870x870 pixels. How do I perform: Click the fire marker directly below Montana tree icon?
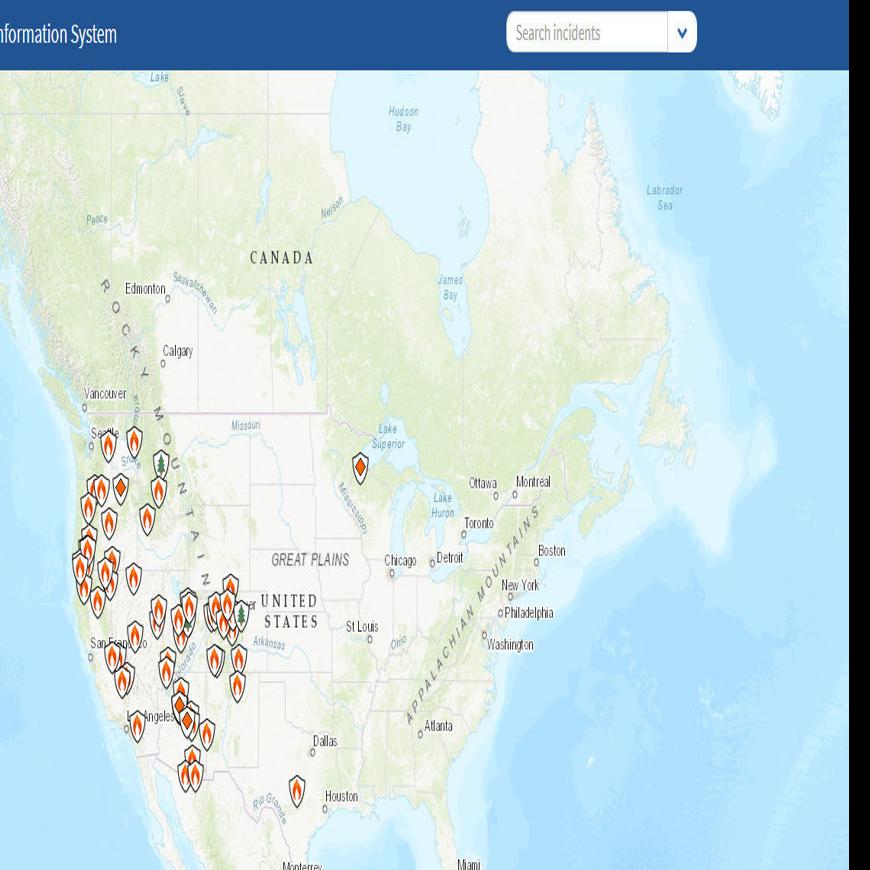(x=159, y=491)
